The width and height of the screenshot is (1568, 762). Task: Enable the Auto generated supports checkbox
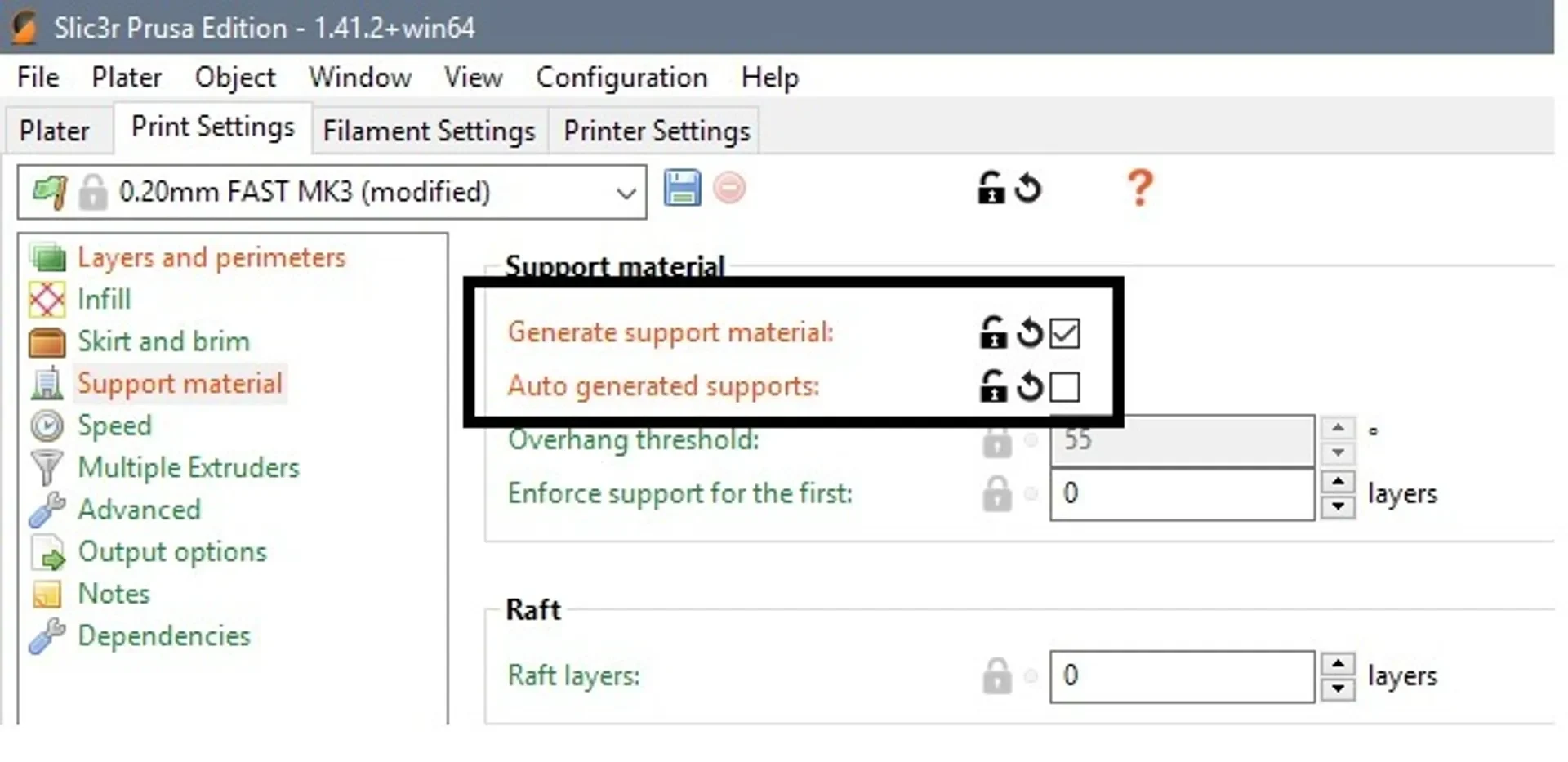(x=1065, y=387)
